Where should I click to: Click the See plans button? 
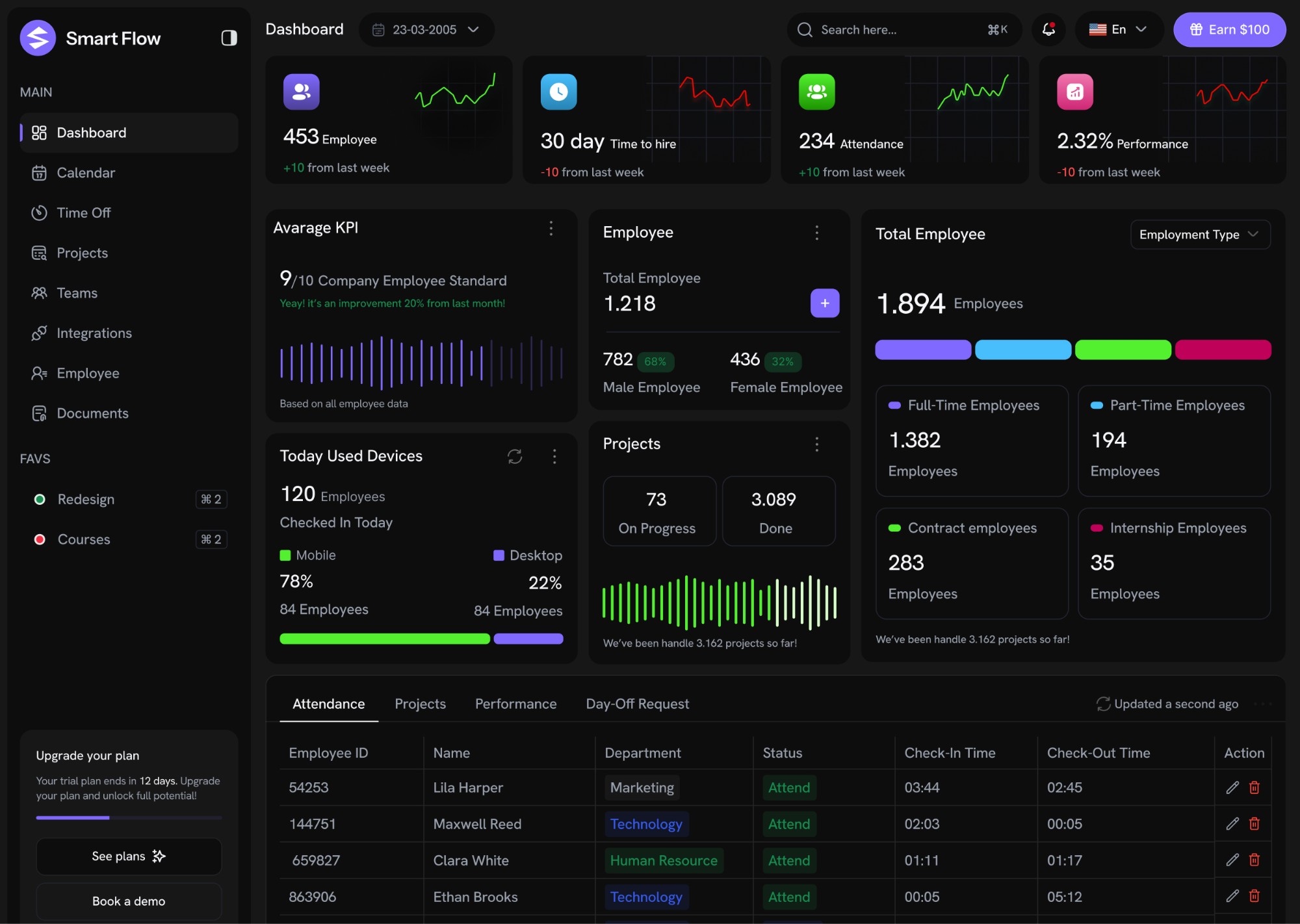point(129,856)
